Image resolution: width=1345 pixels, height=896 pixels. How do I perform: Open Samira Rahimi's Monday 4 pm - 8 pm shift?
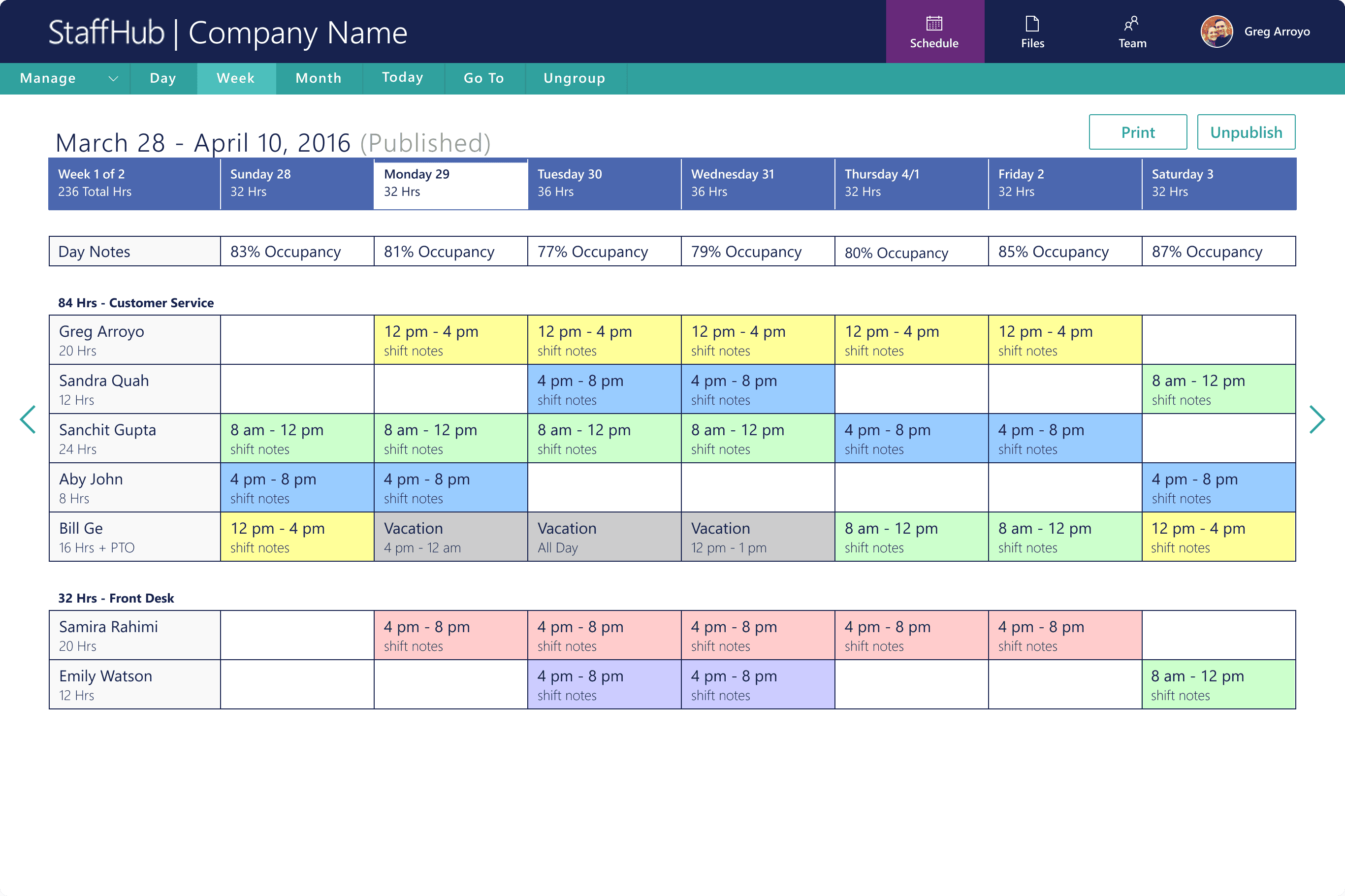point(451,636)
